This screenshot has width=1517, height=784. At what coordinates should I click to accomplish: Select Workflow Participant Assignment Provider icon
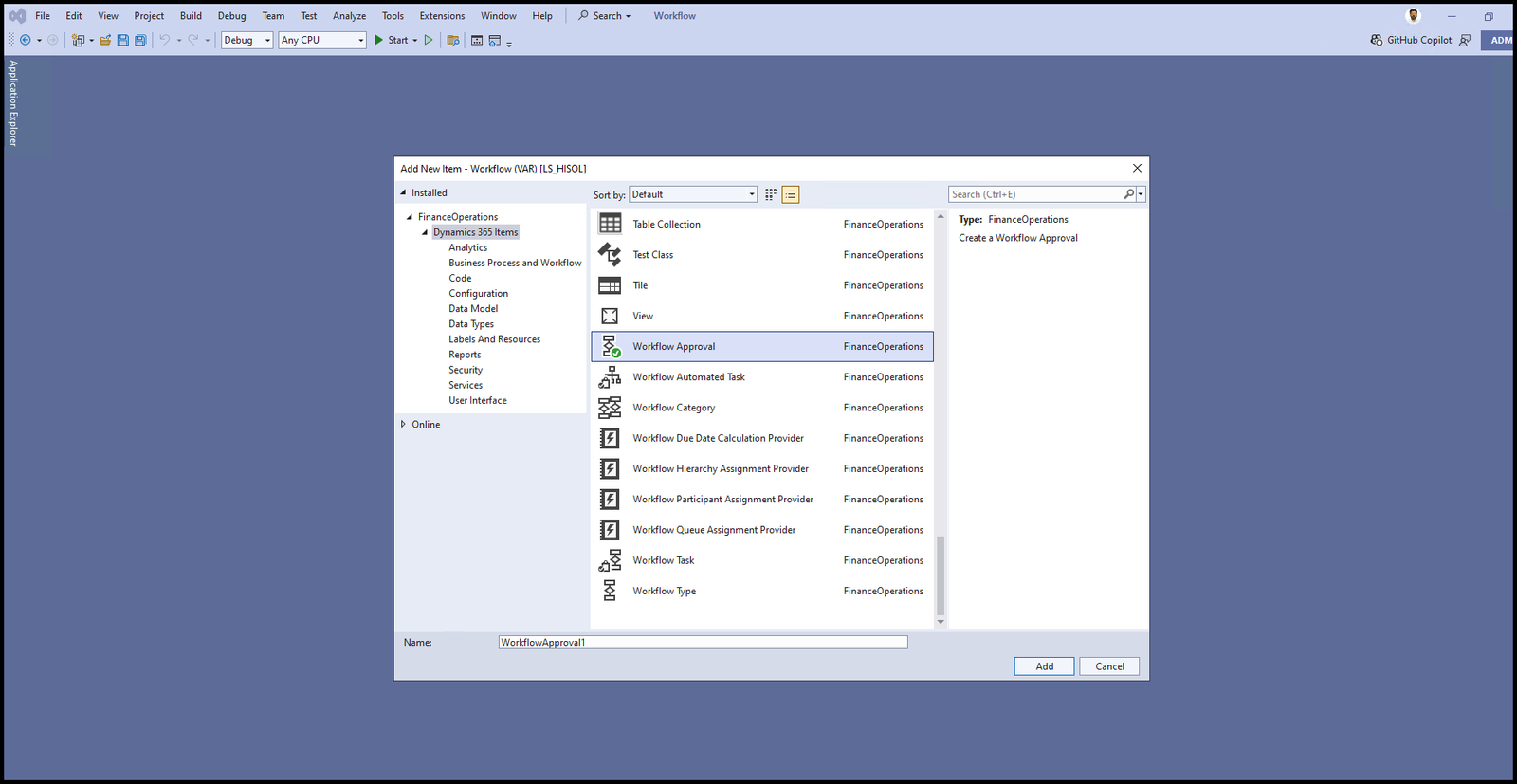pos(610,500)
